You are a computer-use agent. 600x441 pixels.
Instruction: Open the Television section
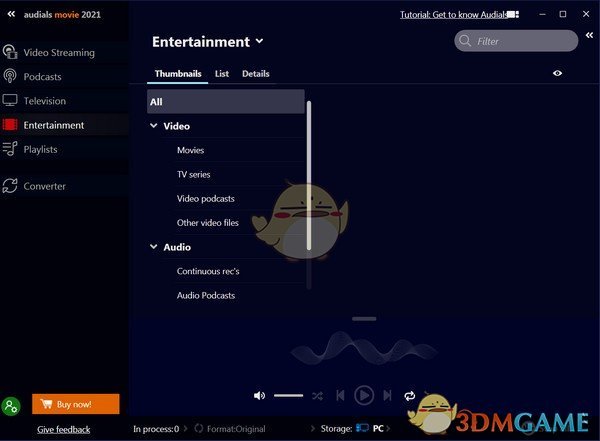point(64,101)
